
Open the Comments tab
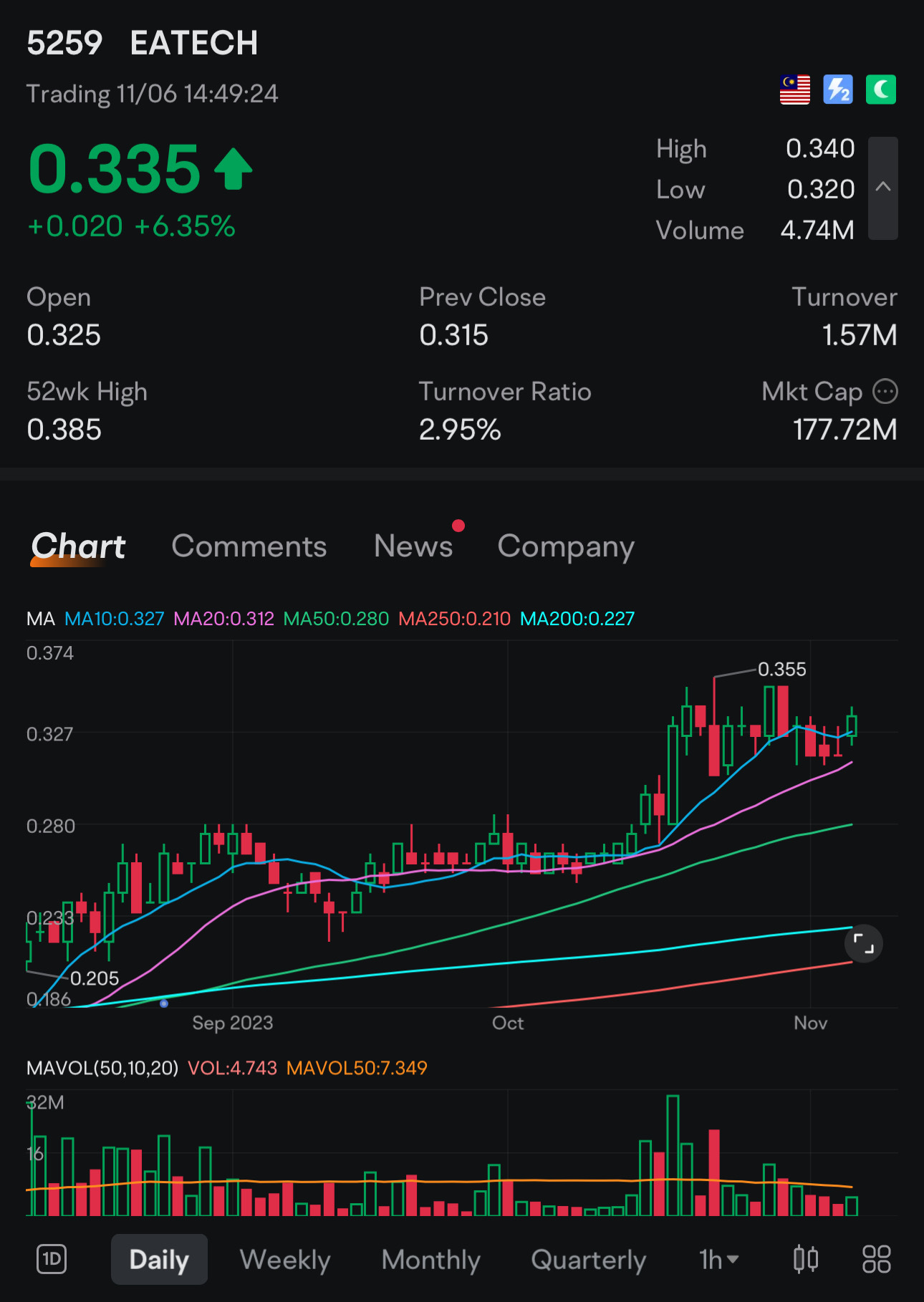tap(249, 546)
